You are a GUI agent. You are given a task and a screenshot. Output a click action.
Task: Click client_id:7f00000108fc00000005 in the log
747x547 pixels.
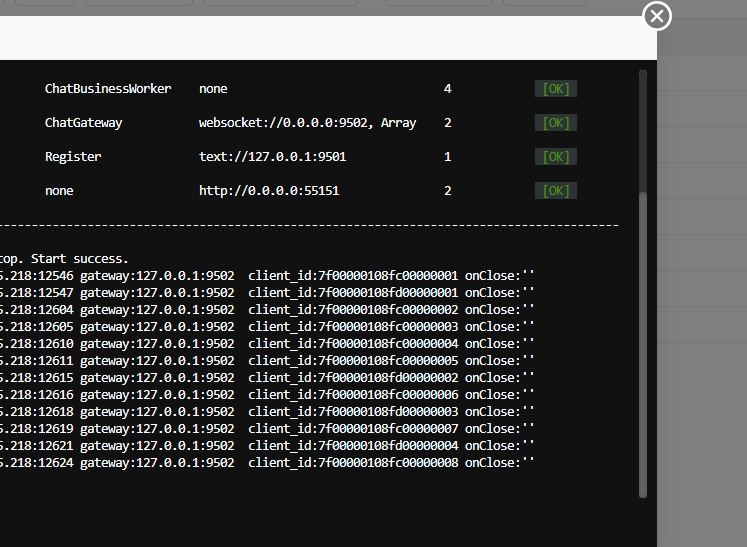tap(353, 361)
